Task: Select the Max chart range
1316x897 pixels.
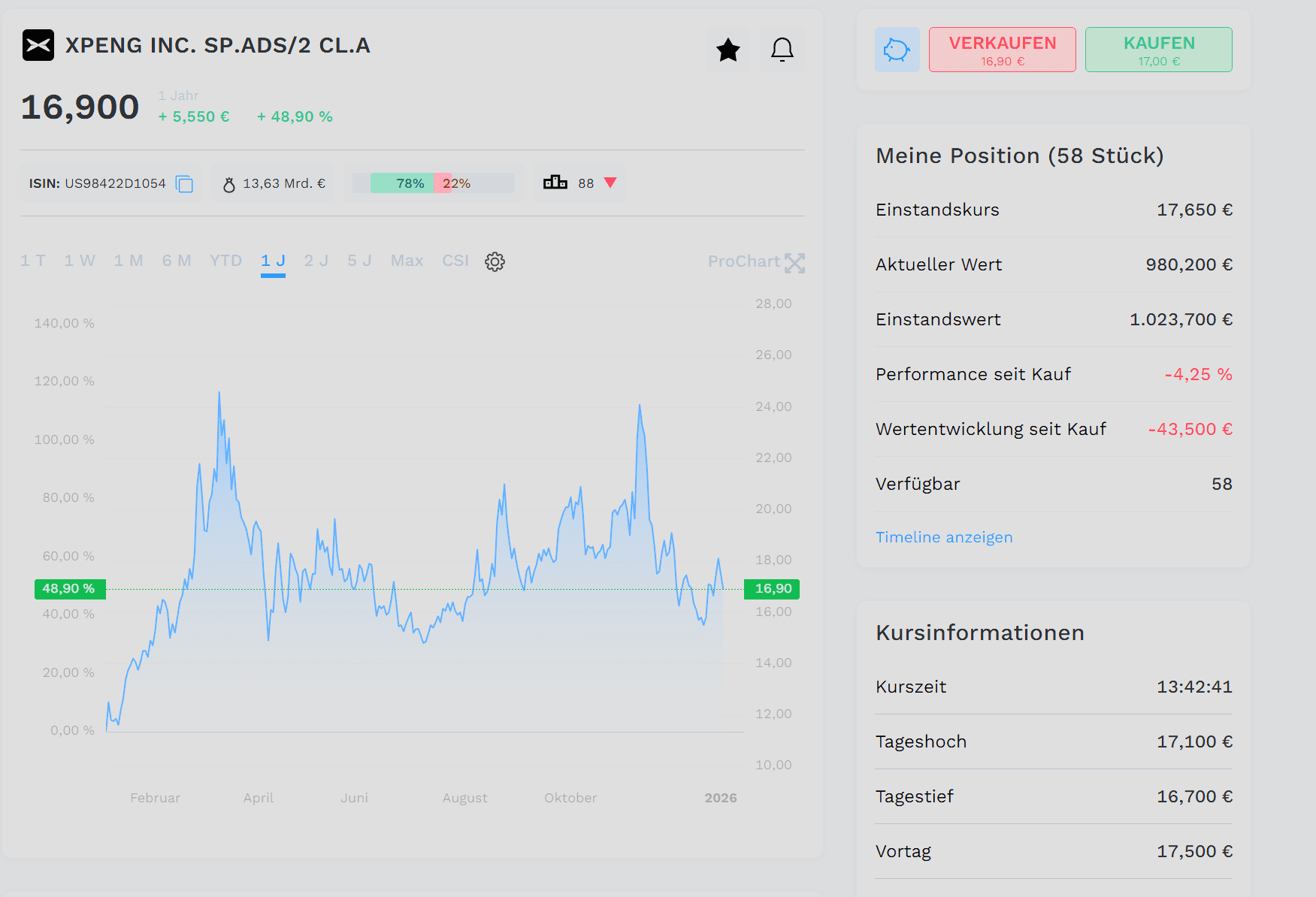Action: click(407, 261)
